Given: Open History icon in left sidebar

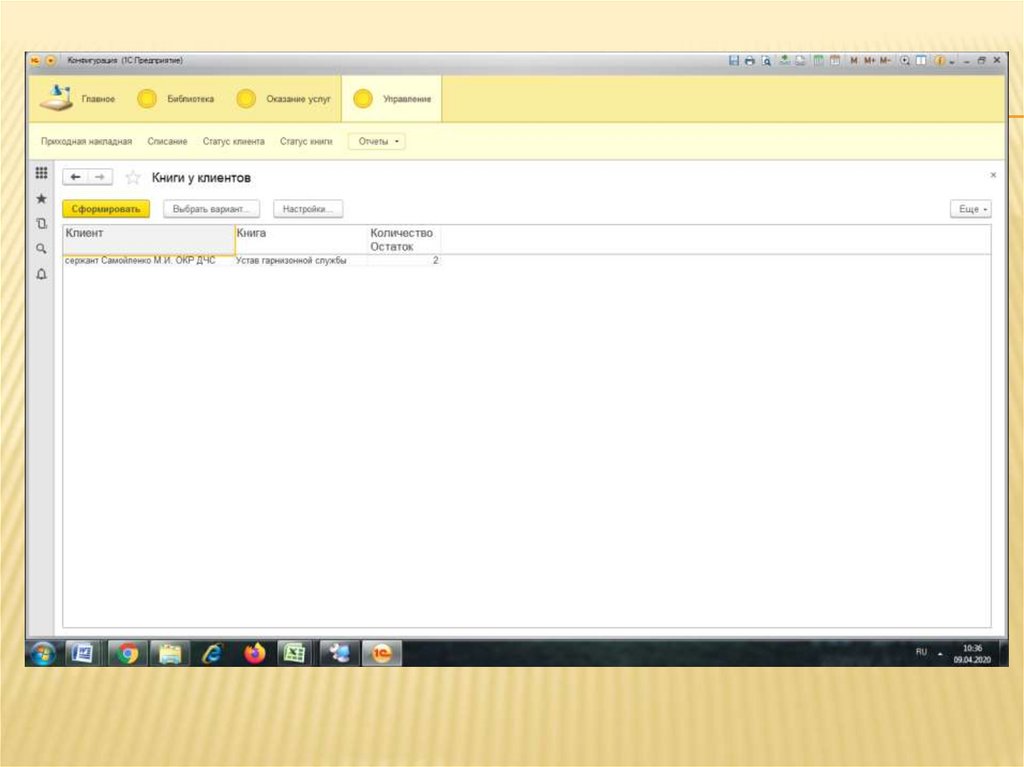Looking at the screenshot, I should tap(41, 223).
